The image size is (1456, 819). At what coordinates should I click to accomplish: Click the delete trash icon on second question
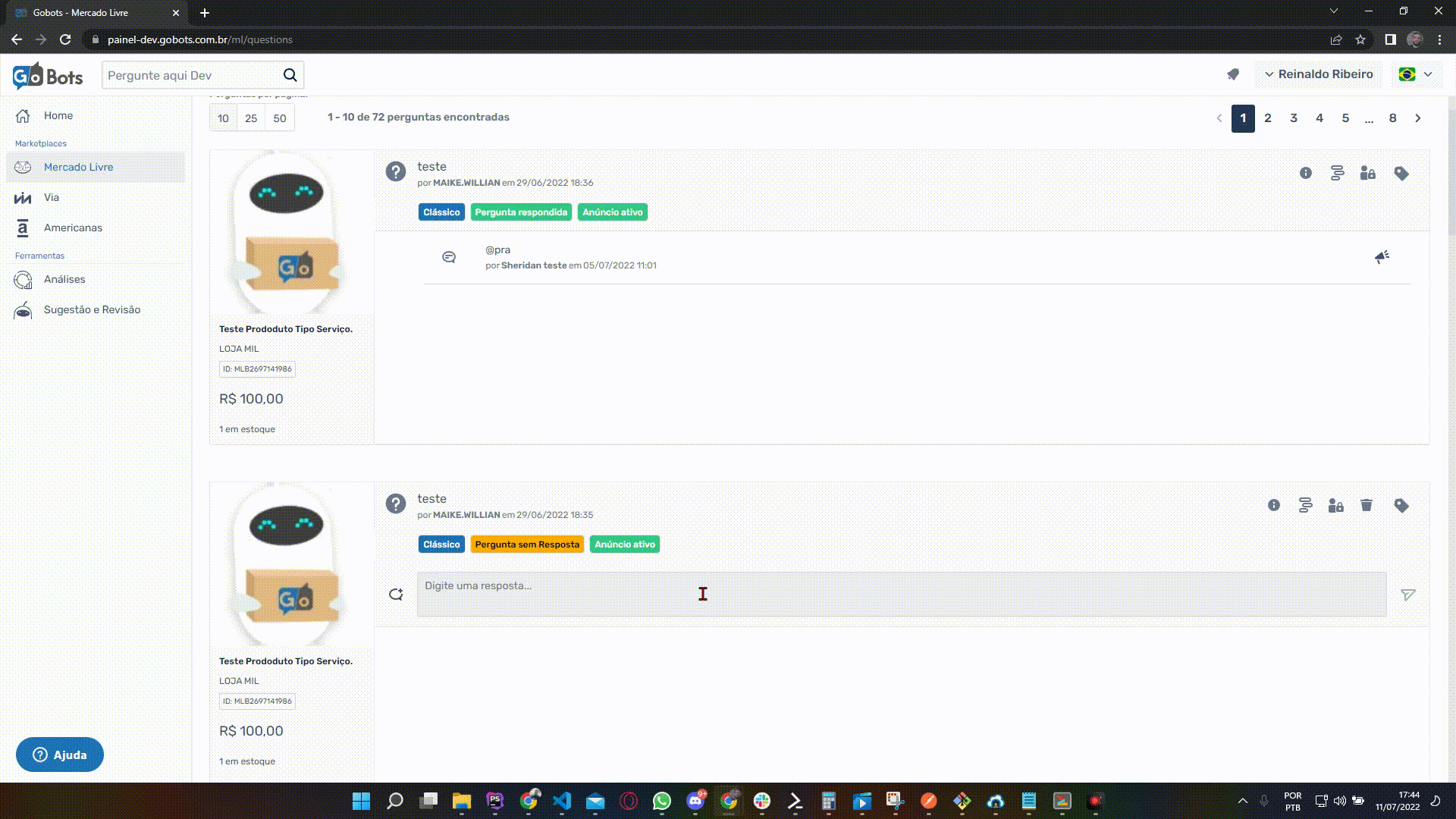coord(1366,506)
